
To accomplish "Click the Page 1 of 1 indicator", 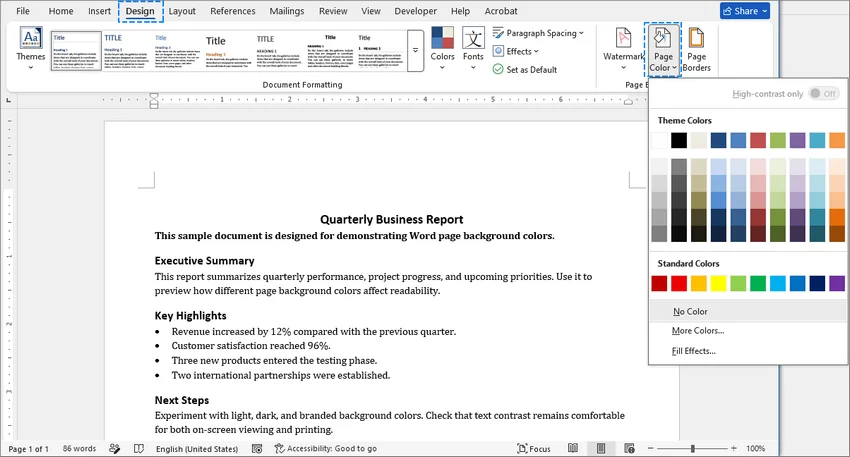I will coord(28,449).
